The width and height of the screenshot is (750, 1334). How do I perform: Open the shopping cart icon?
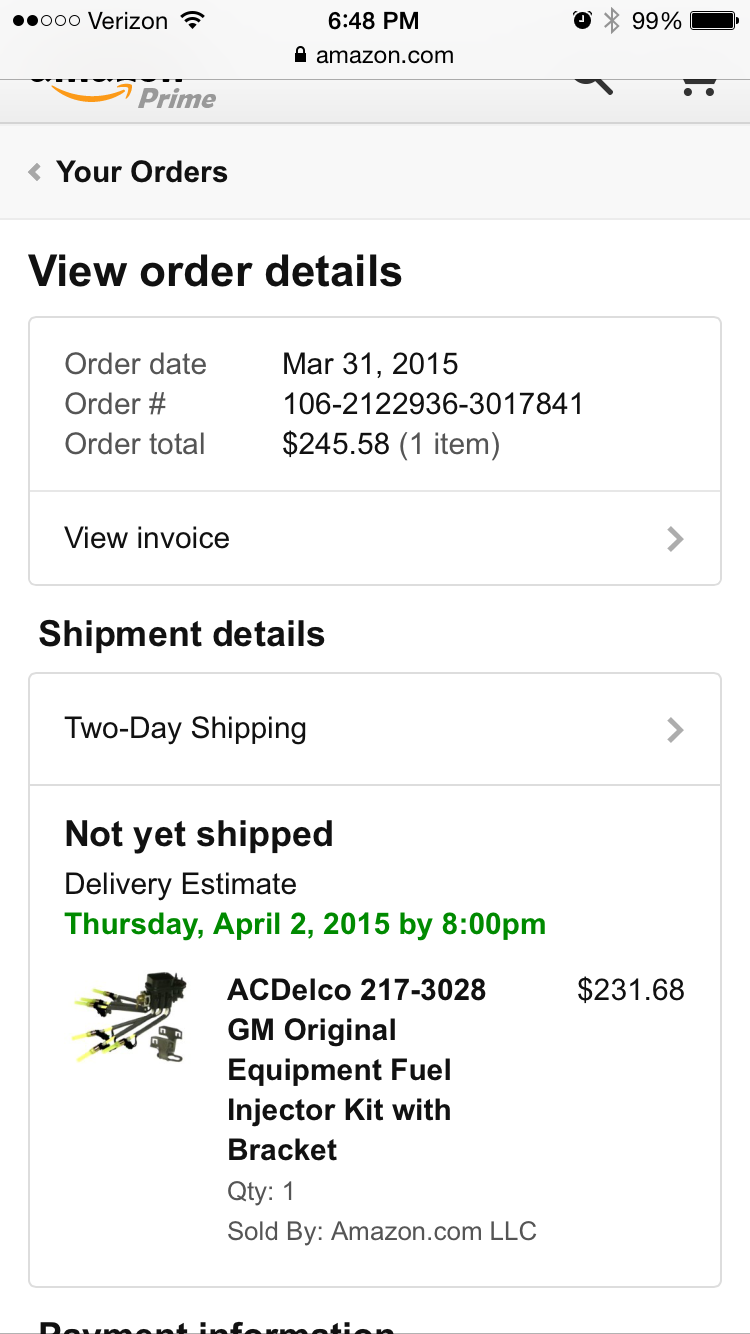pyautogui.click(x=698, y=84)
